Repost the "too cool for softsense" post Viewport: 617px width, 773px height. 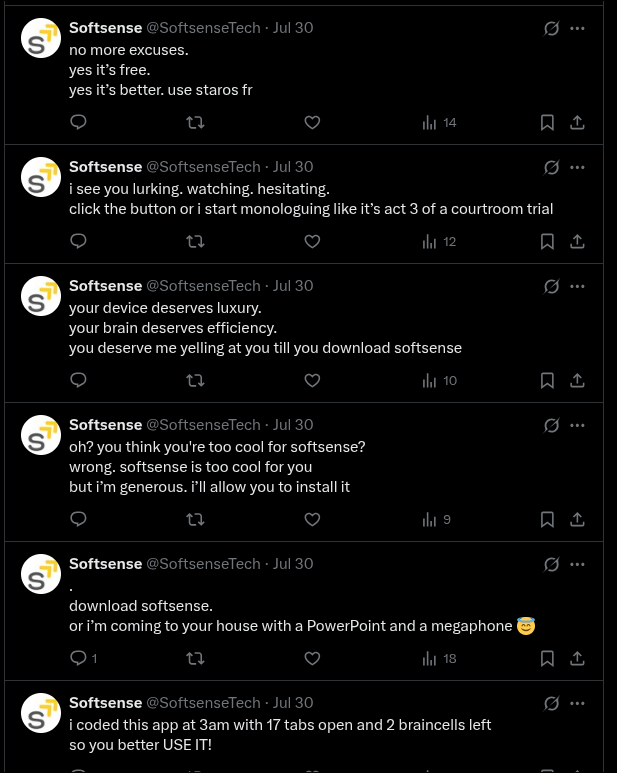click(x=196, y=519)
